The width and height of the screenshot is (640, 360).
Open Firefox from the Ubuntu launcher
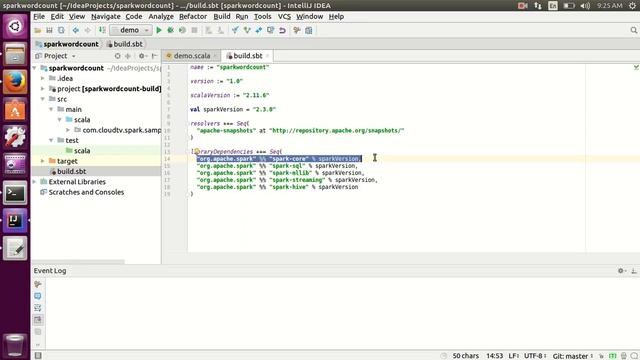click(15, 82)
